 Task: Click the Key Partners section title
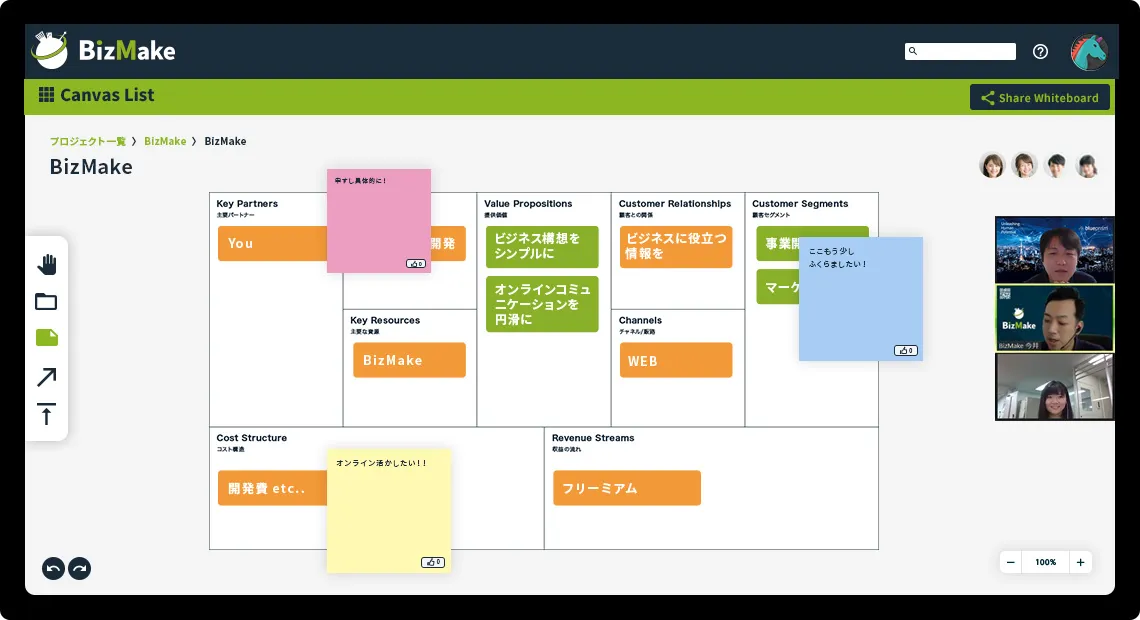(x=247, y=204)
